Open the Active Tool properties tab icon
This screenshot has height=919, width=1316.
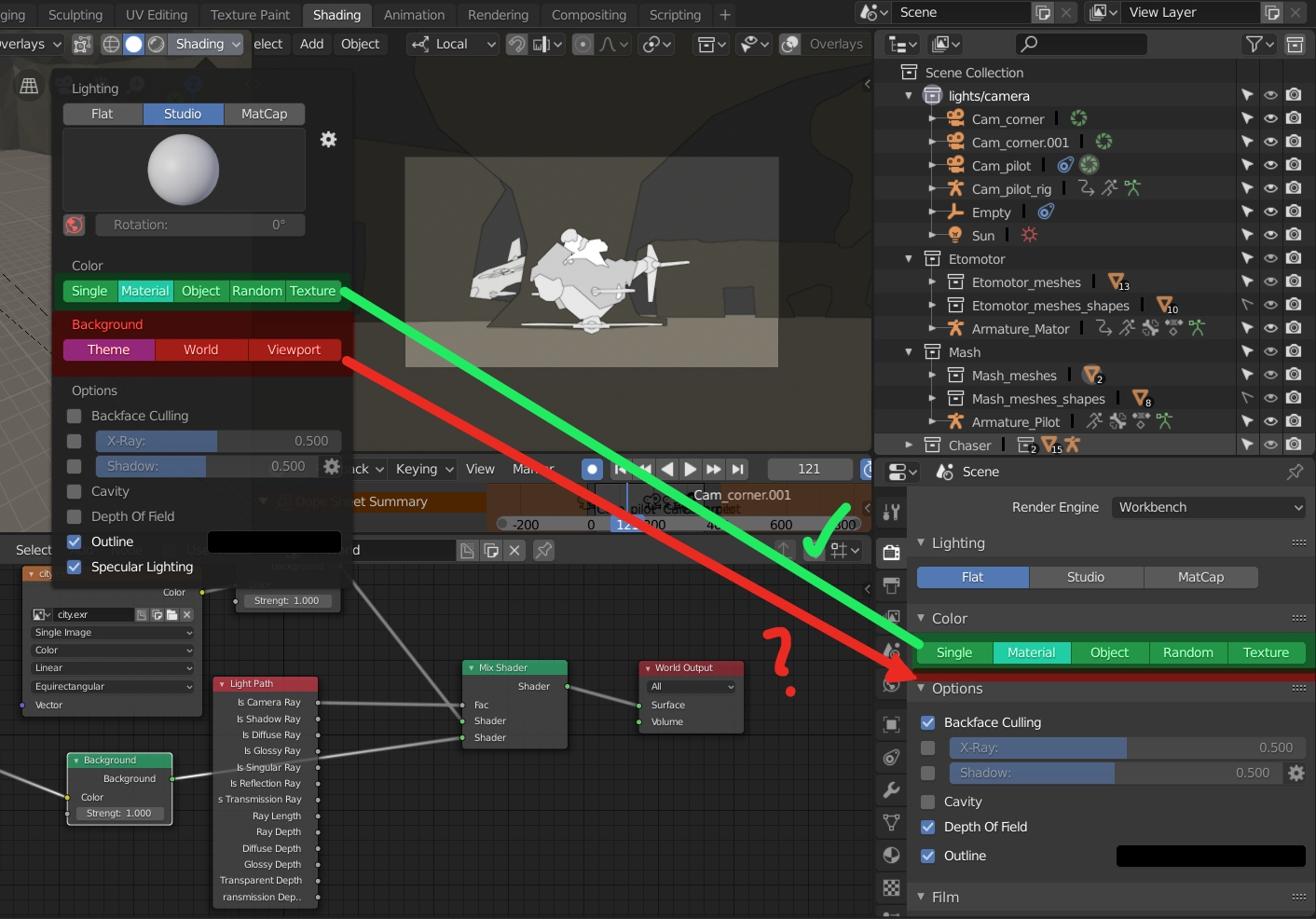click(x=892, y=511)
